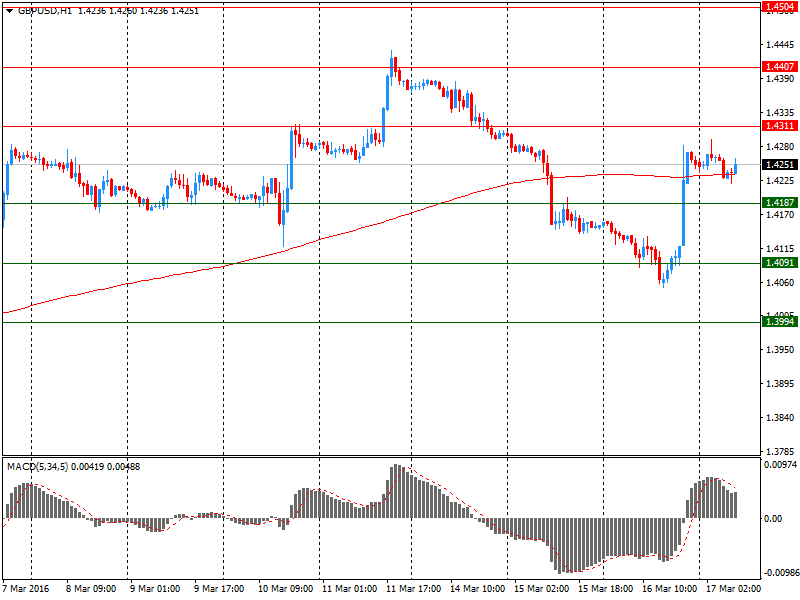
Task: Click the 1.4170 price scale value
Action: coord(781,214)
